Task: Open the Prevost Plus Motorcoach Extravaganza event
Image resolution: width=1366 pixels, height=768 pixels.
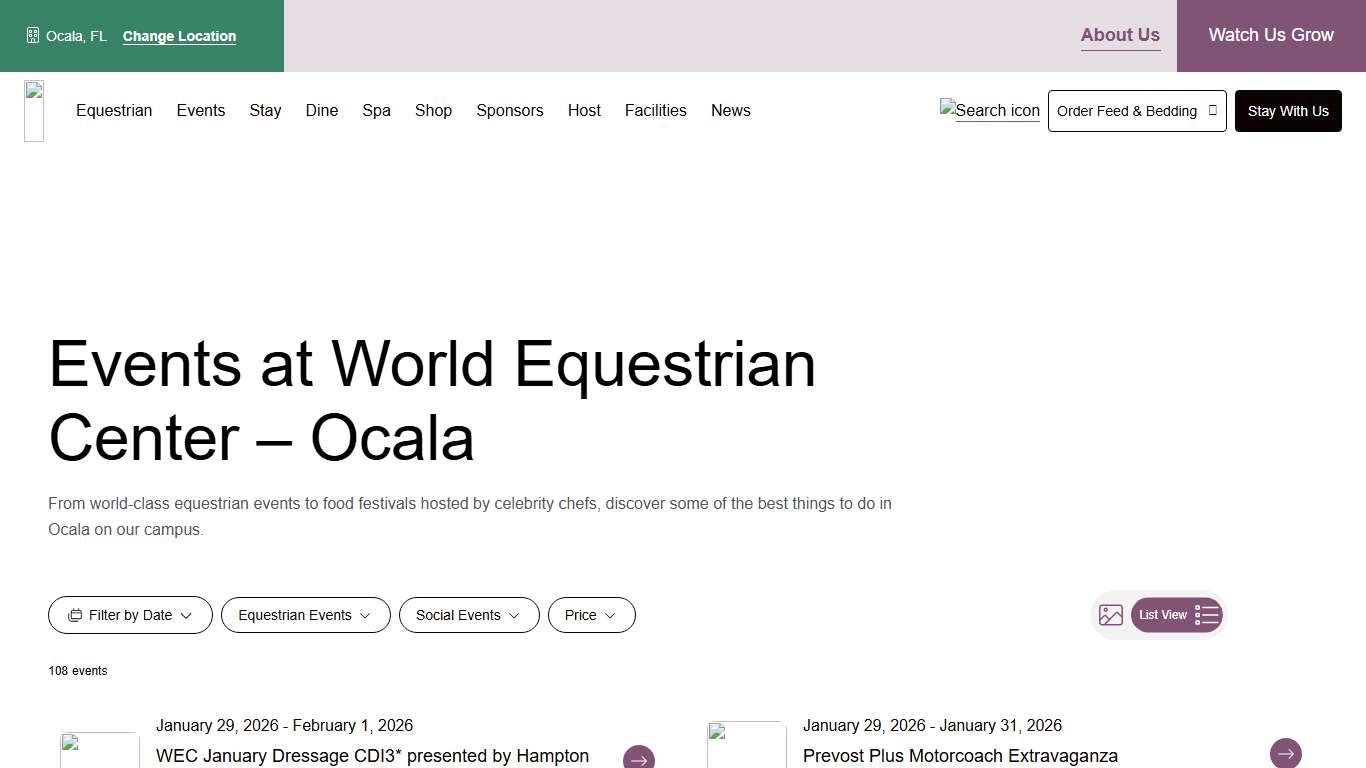Action: point(960,755)
